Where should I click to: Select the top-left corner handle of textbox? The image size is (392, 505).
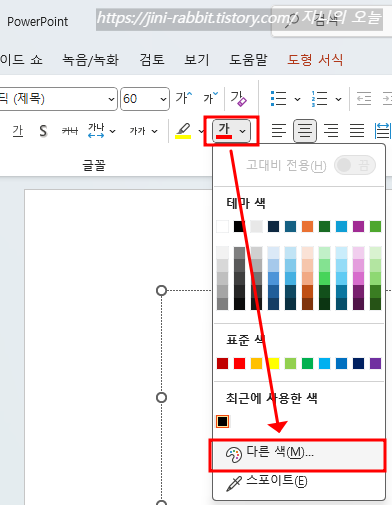(161, 290)
